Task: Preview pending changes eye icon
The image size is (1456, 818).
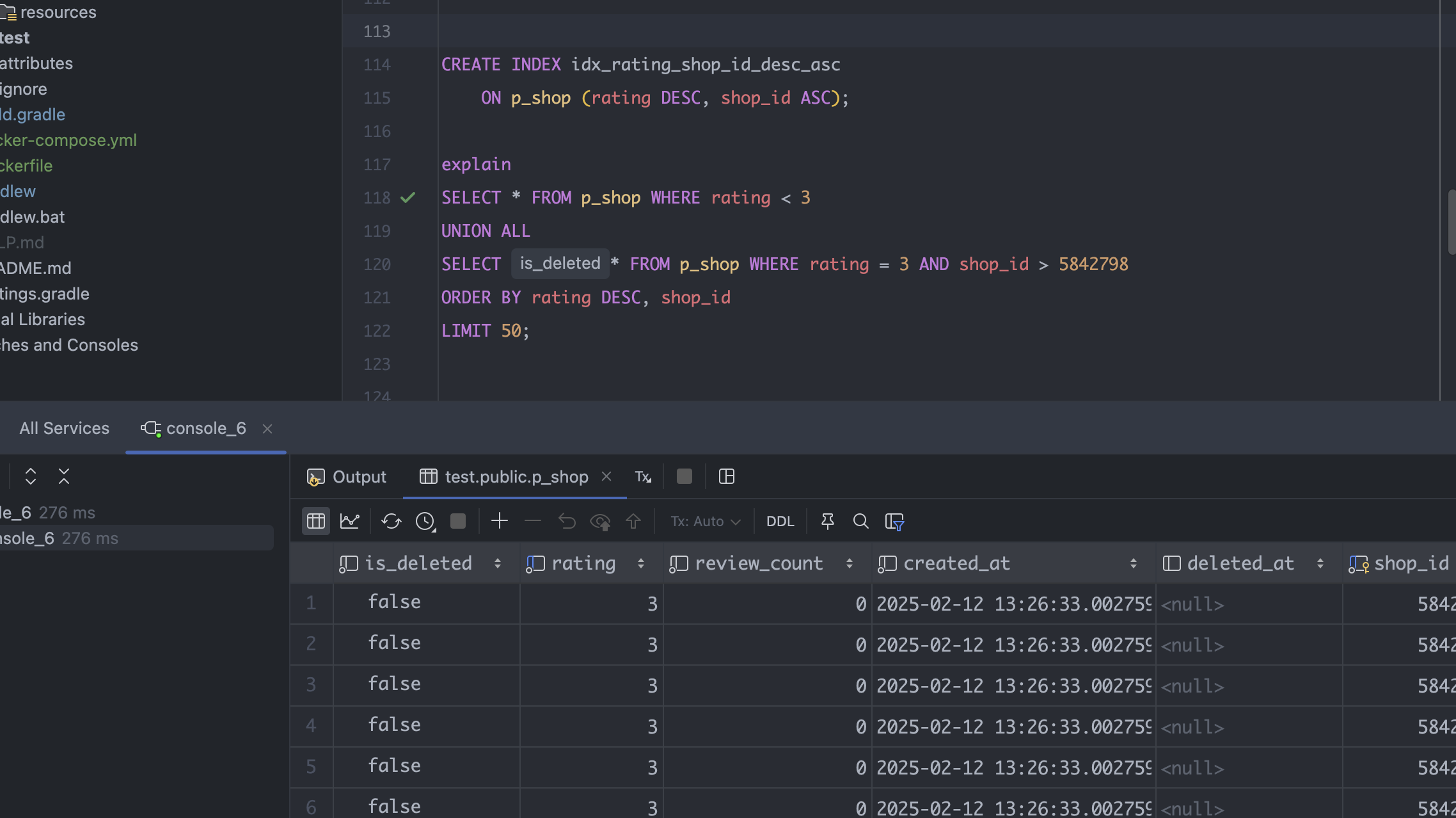Action: (x=600, y=521)
